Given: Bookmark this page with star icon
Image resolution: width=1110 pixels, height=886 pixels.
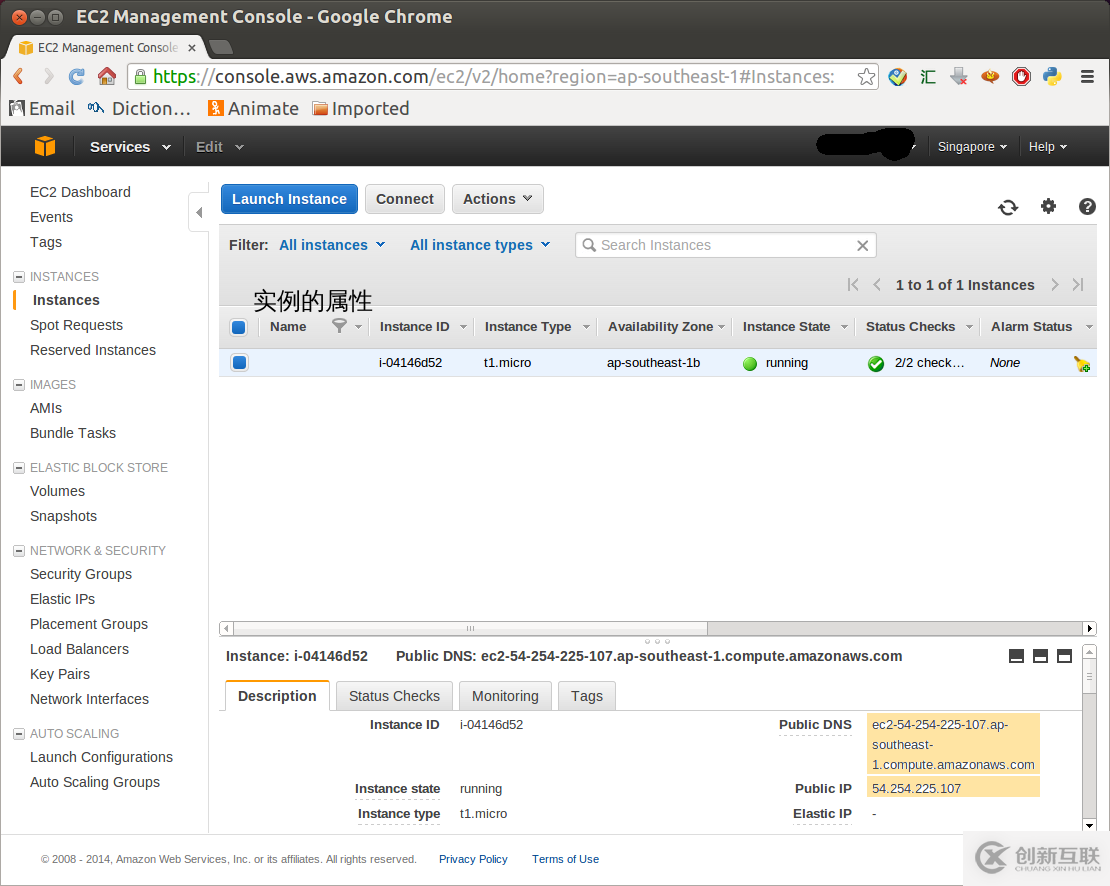Looking at the screenshot, I should pyautogui.click(x=866, y=76).
